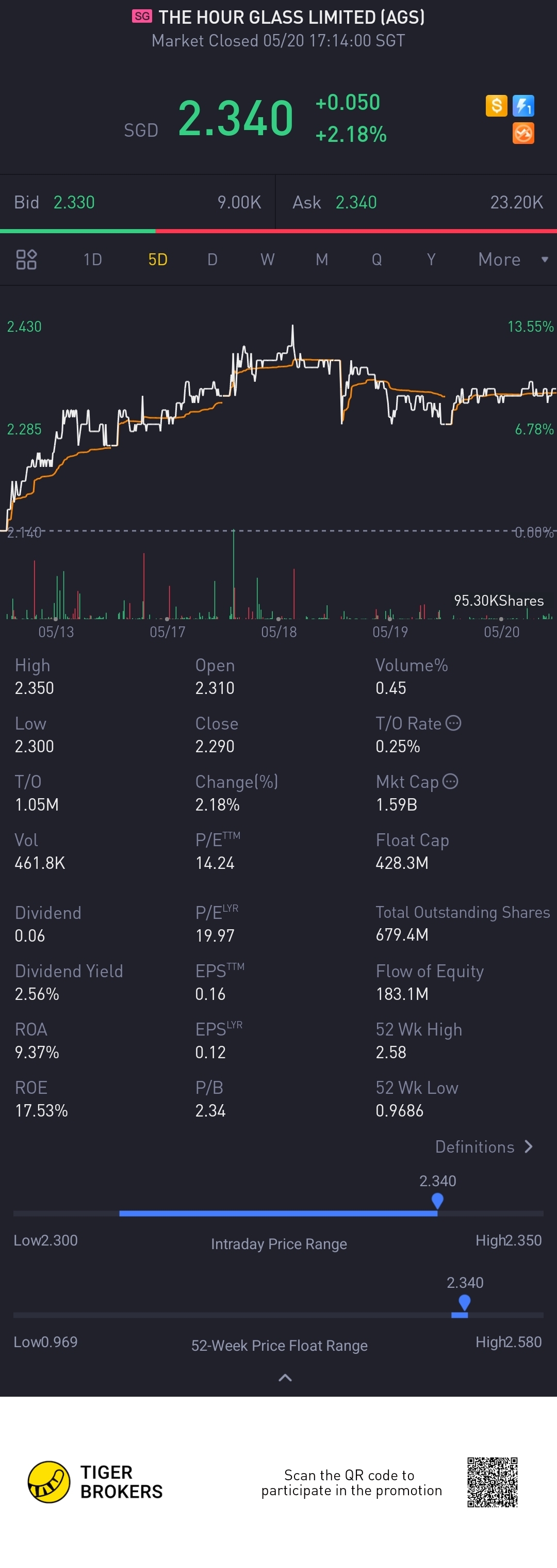
Task: Click the 52-Week Price Float Range marker
Action: (x=465, y=1302)
